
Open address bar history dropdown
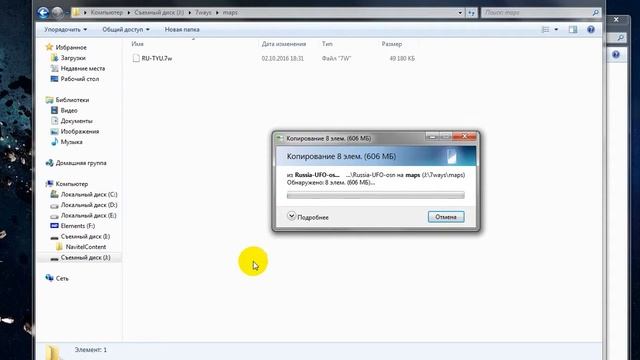[x=460, y=13]
